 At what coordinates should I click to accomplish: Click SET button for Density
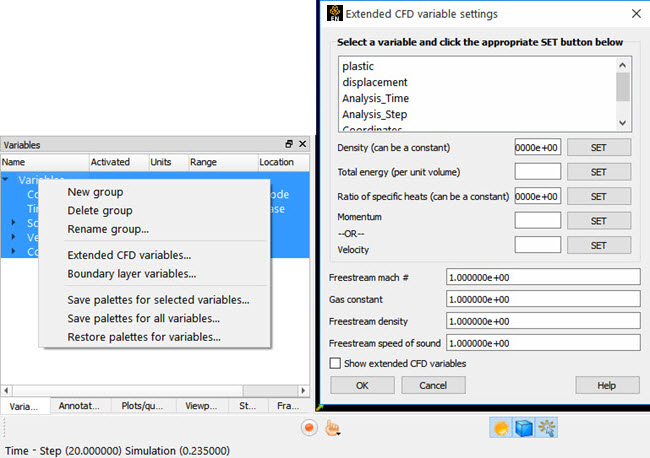click(x=599, y=148)
